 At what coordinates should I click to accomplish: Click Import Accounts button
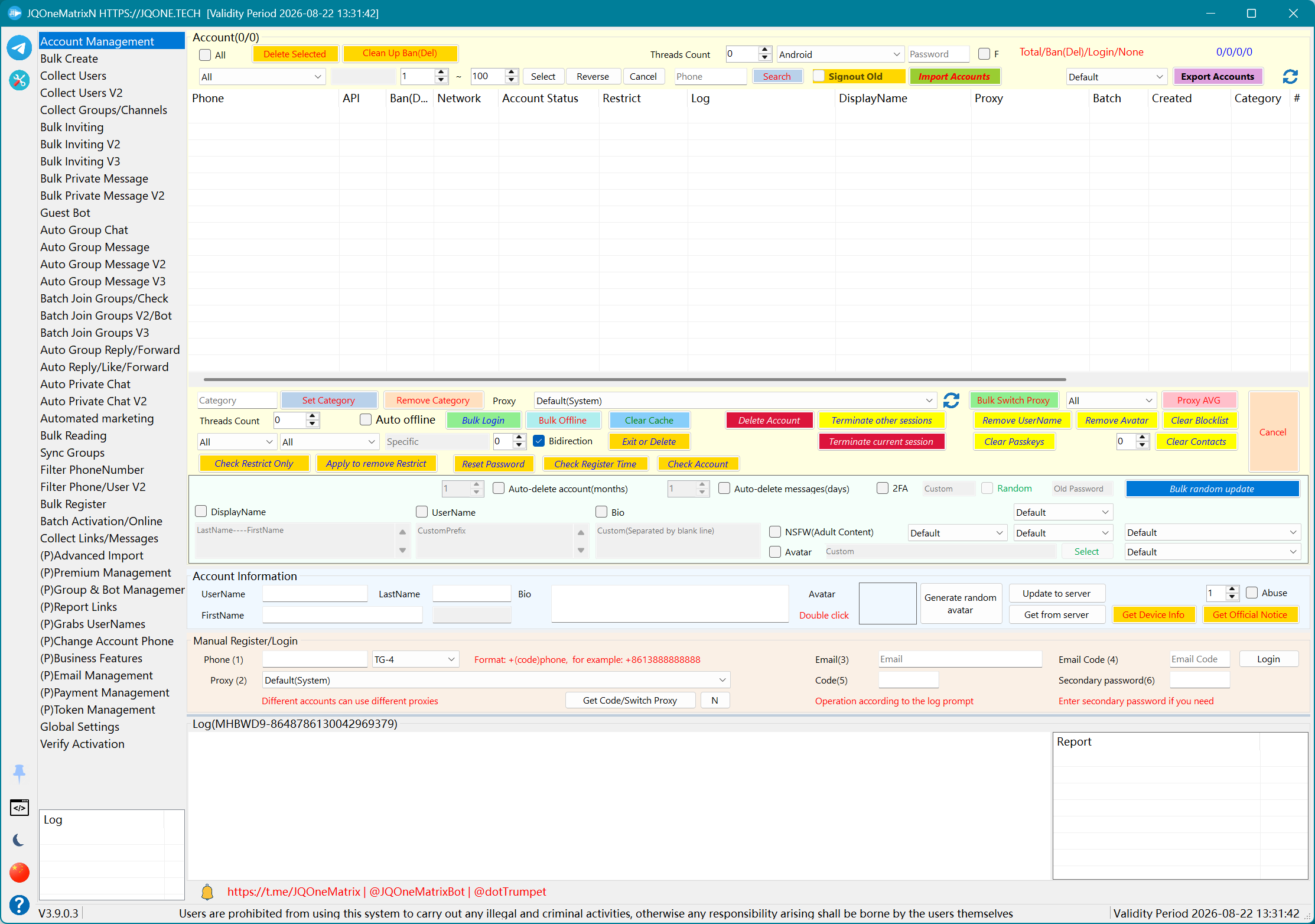click(x=954, y=76)
